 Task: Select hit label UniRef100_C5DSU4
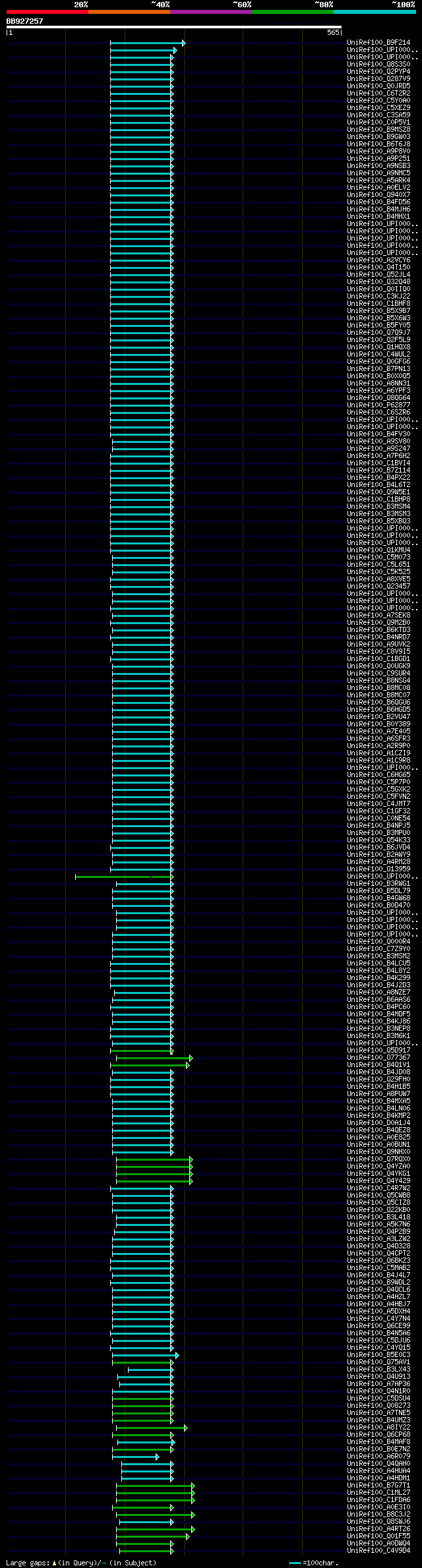(x=378, y=1399)
